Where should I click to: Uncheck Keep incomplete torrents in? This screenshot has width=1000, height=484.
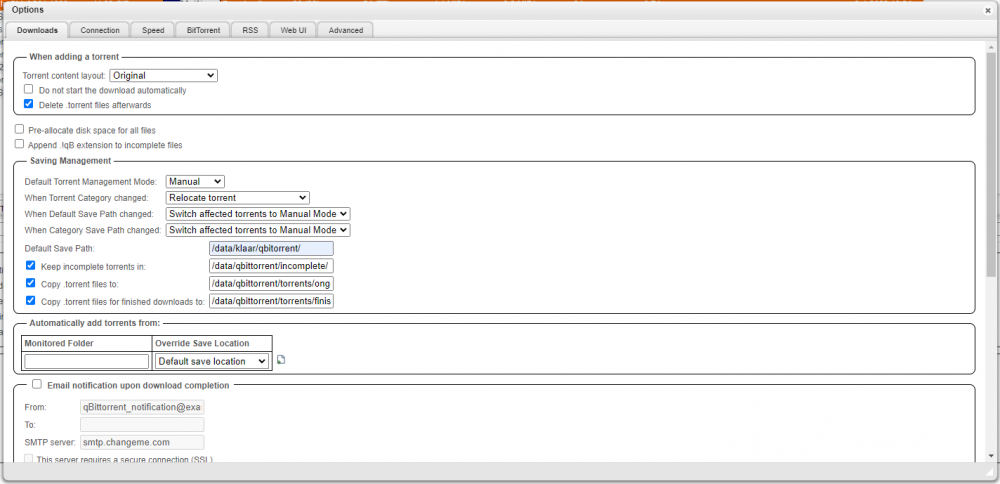click(x=30, y=265)
